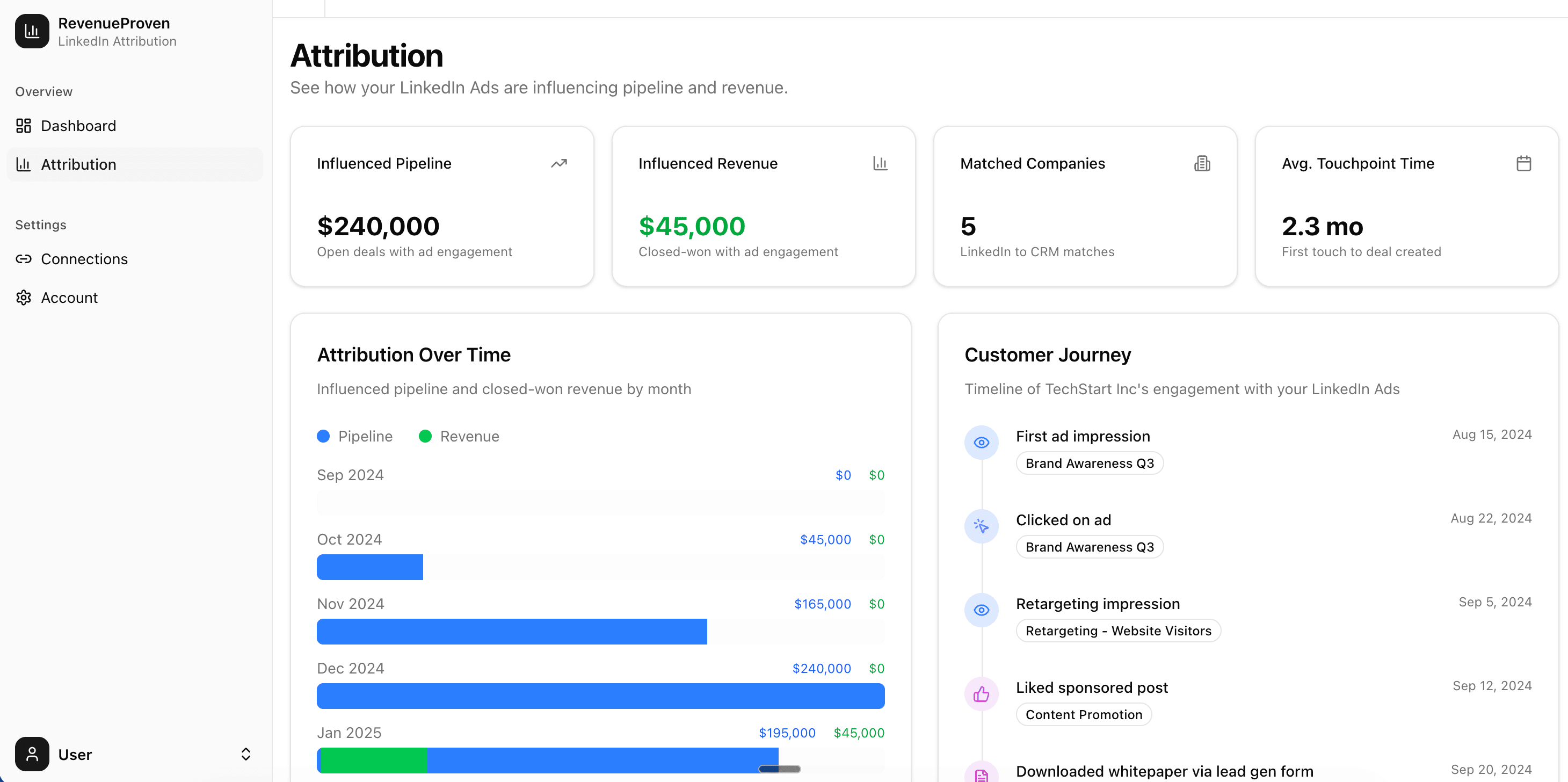This screenshot has width=1568, height=782.
Task: Click the eye icon on Retargeting impression event
Action: (981, 610)
